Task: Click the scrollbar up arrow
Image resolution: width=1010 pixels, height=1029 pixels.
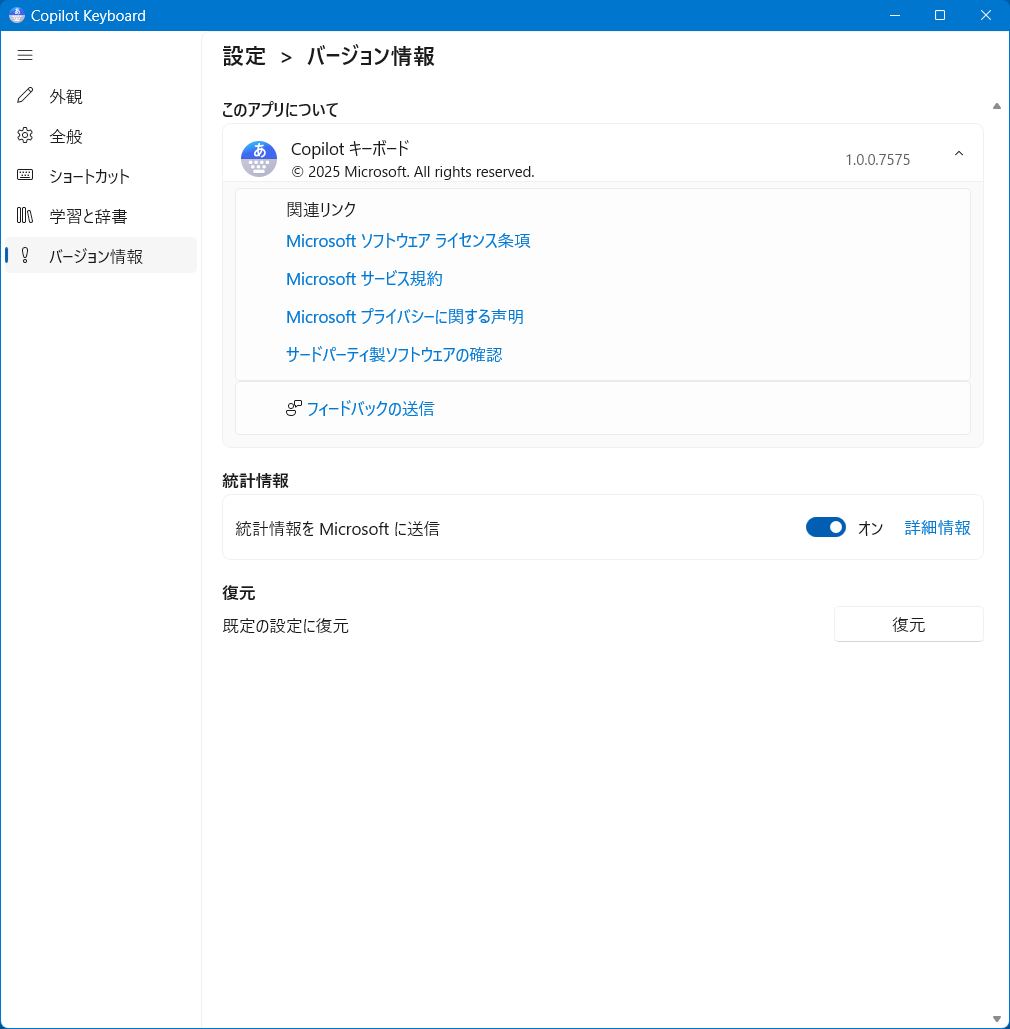Action: (x=997, y=106)
